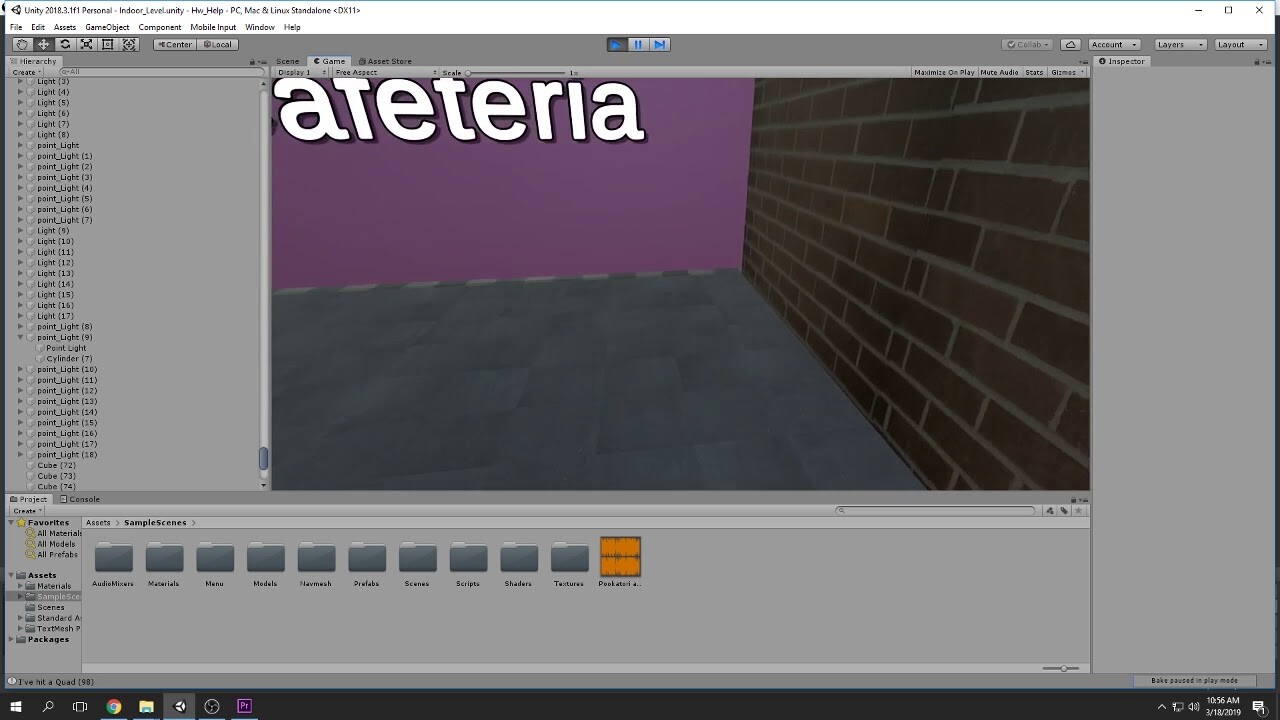
Task: Open the Component menu
Action: (160, 27)
